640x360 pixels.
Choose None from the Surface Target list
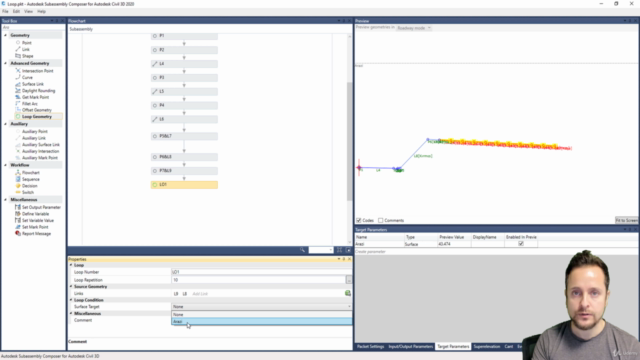261,315
